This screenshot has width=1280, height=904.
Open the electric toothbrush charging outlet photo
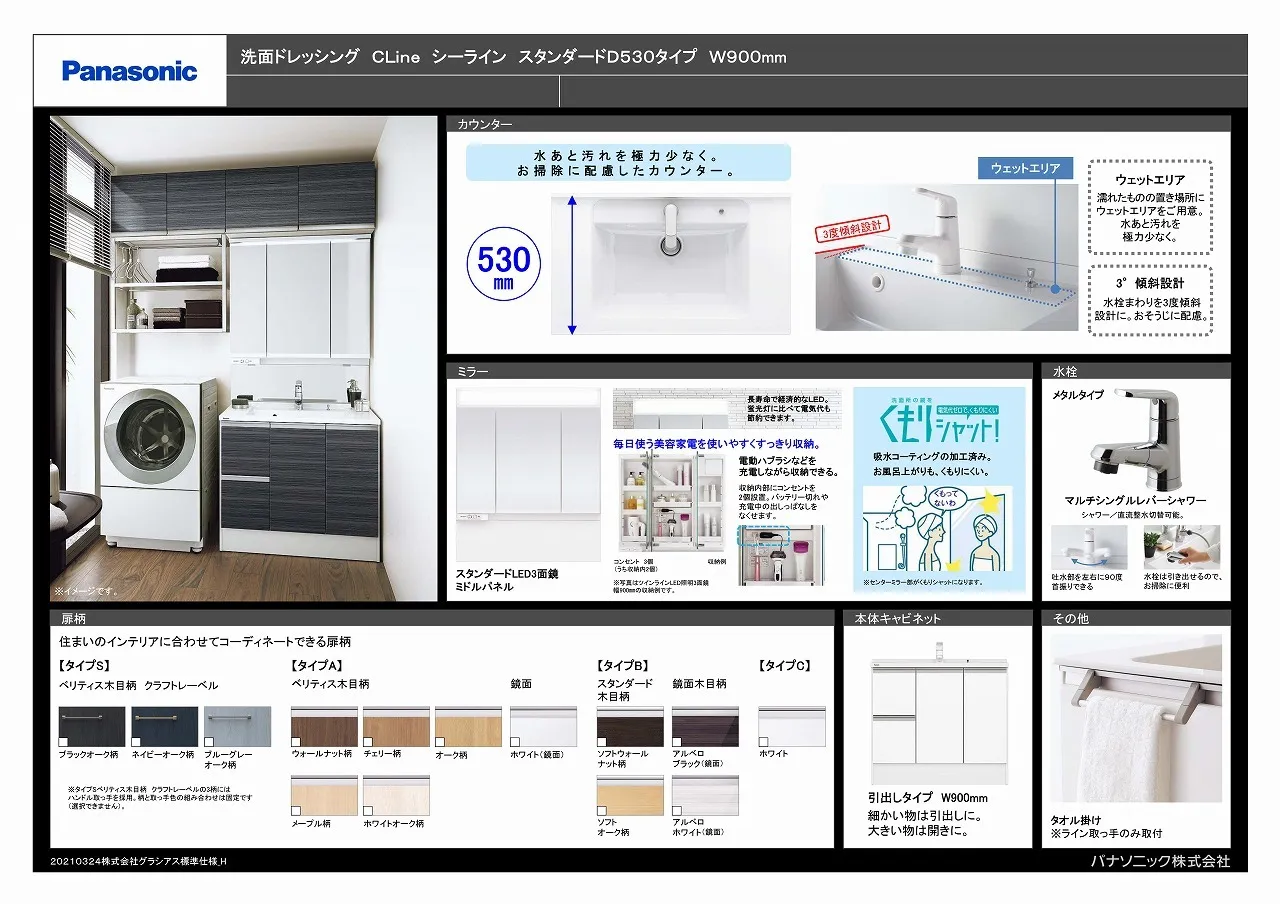[781, 554]
